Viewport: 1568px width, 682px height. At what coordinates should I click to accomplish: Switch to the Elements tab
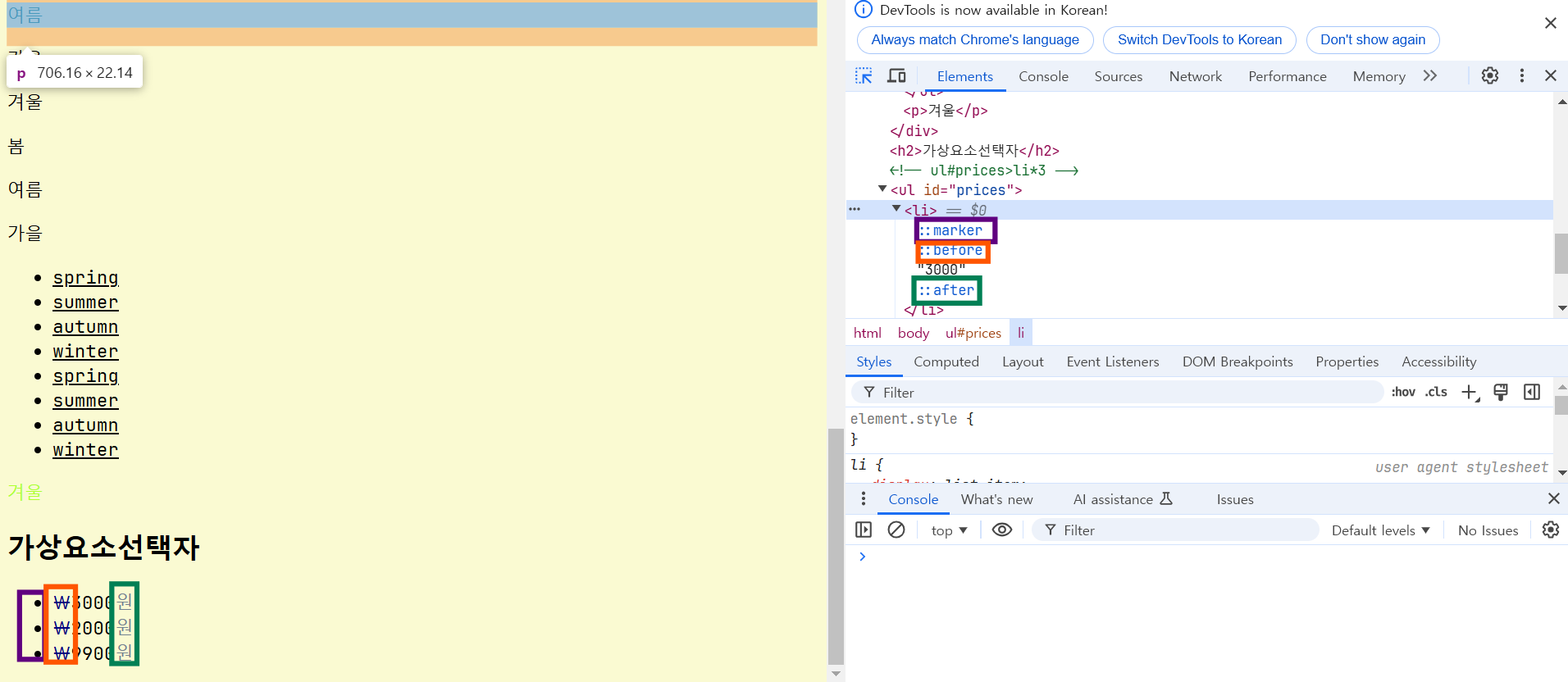964,76
